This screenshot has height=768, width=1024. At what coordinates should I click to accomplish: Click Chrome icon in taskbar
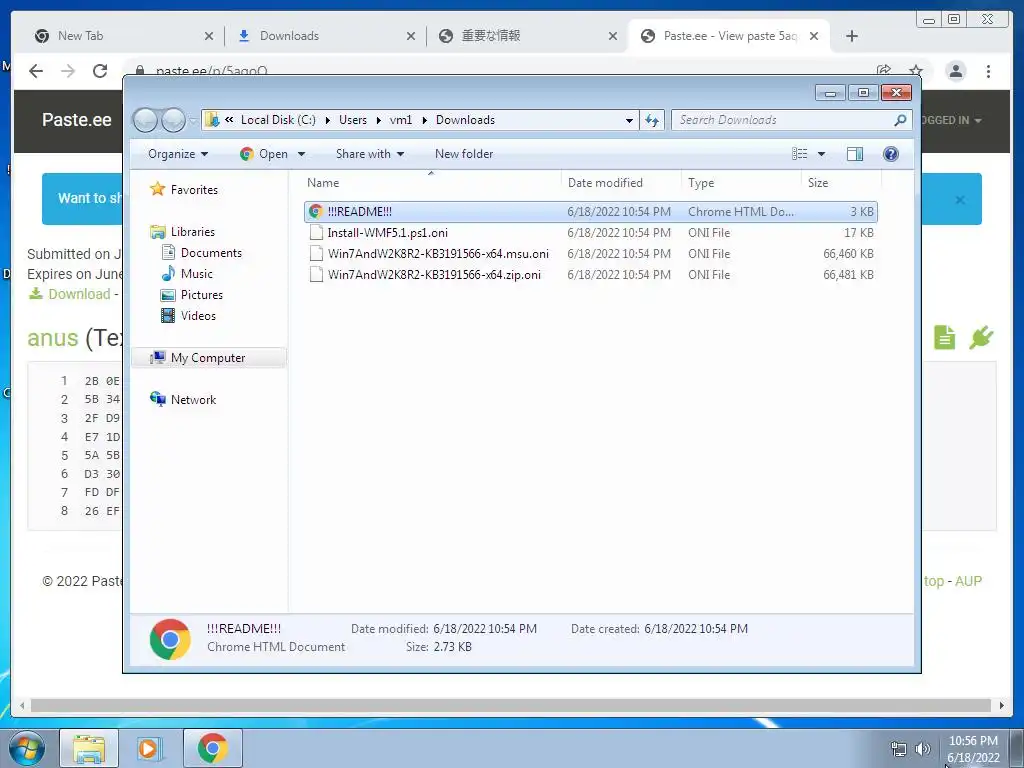(212, 748)
